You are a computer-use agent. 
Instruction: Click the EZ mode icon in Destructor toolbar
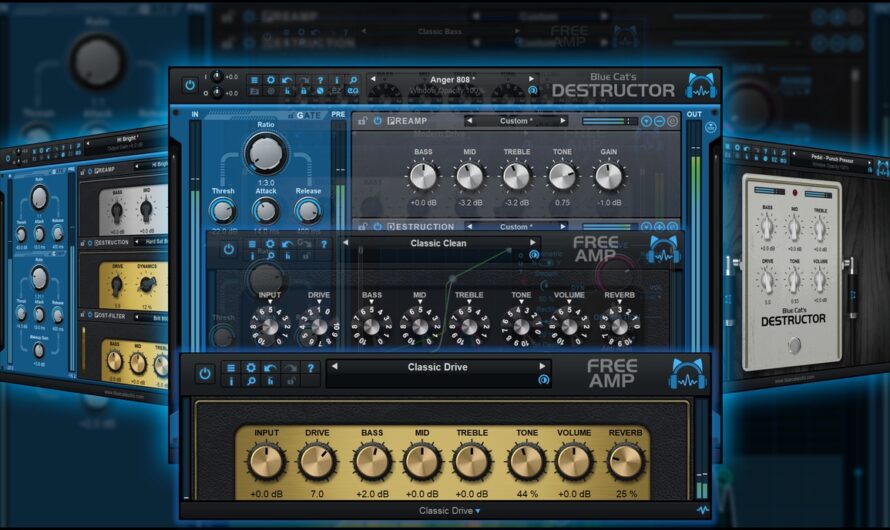tap(337, 91)
